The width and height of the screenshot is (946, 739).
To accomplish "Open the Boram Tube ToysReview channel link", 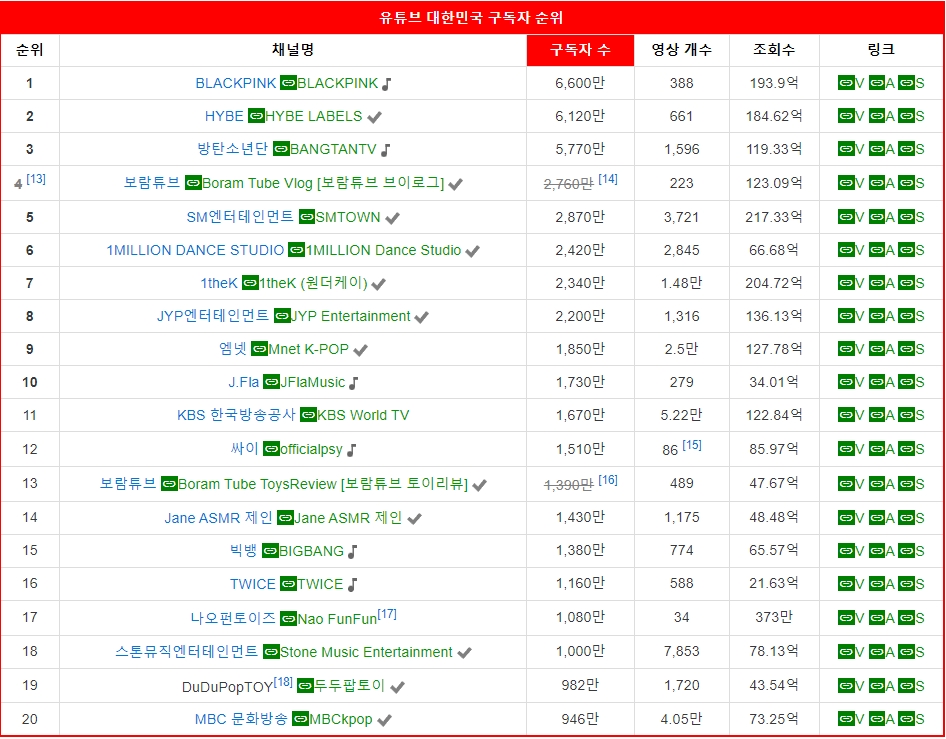I will click(323, 484).
